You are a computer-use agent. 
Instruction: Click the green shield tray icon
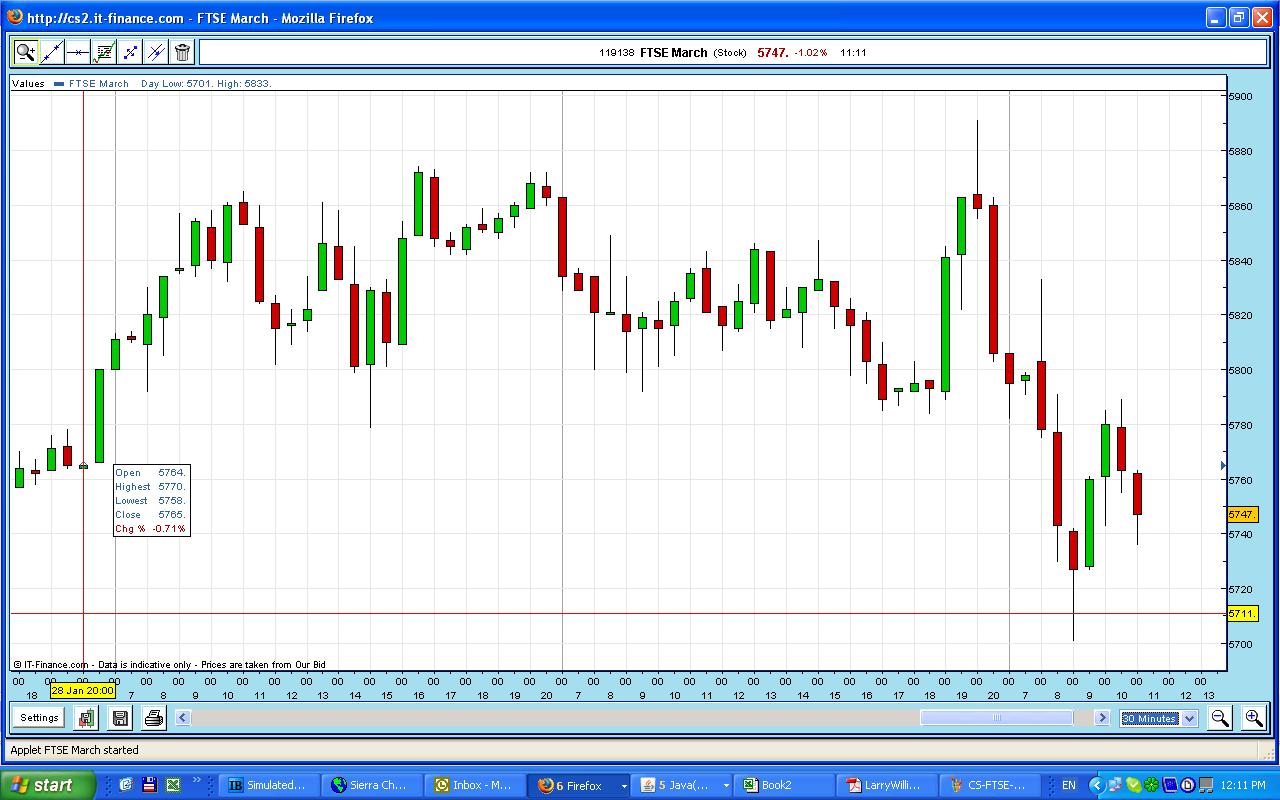pos(1133,785)
